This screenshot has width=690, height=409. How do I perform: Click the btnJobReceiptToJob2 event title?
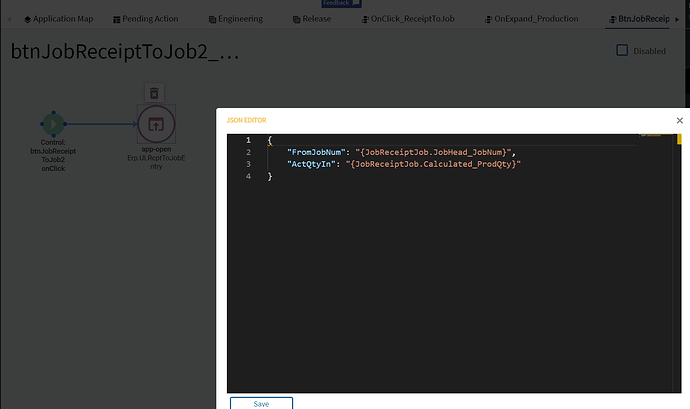point(125,52)
